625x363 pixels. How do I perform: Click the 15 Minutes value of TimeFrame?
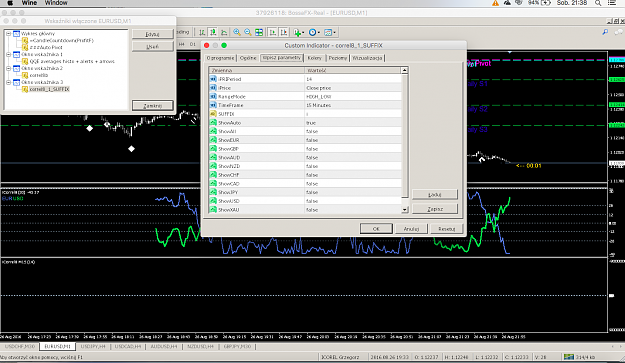(x=353, y=106)
